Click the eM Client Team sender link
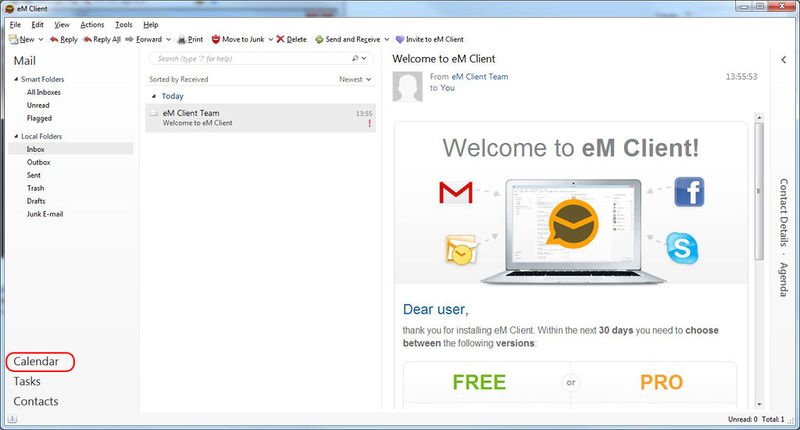This screenshot has height=430, width=800. point(480,77)
